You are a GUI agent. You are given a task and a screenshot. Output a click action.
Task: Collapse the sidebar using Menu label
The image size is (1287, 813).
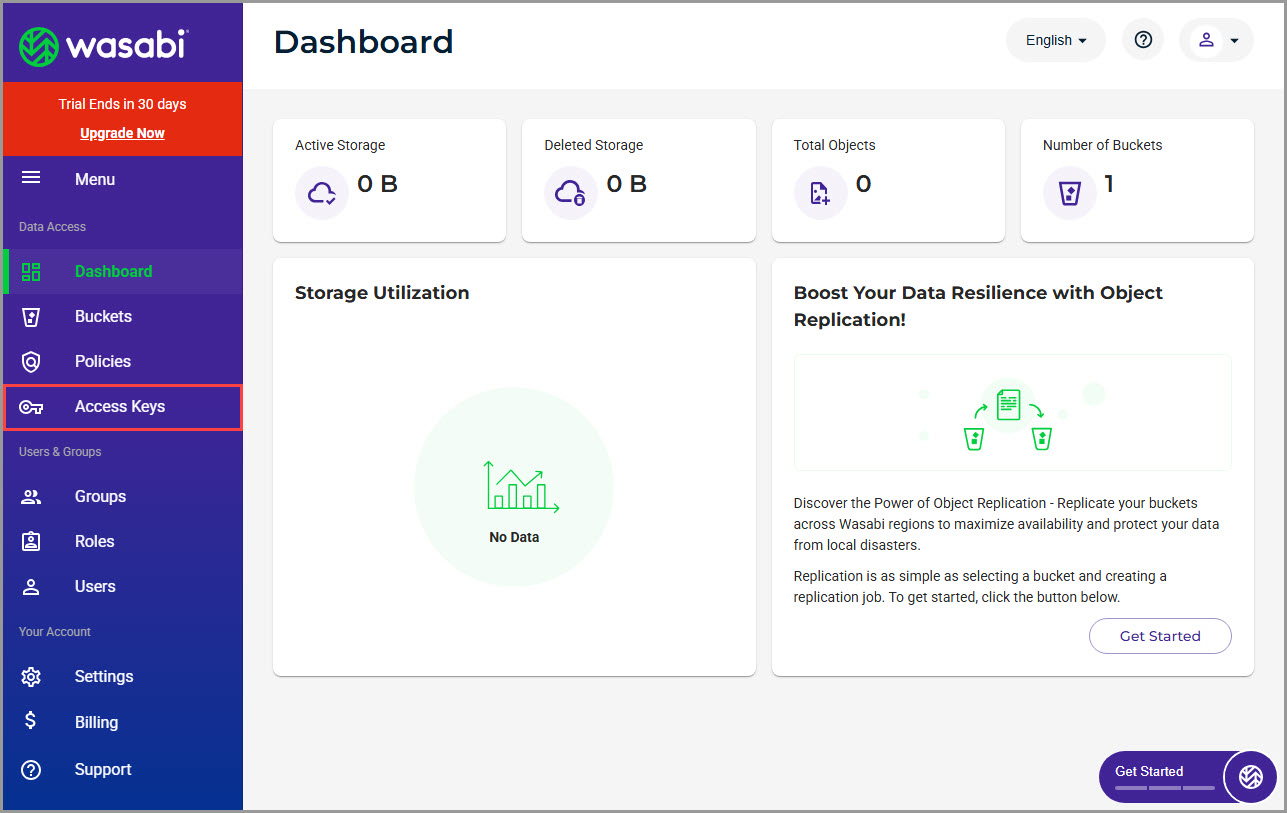95,180
